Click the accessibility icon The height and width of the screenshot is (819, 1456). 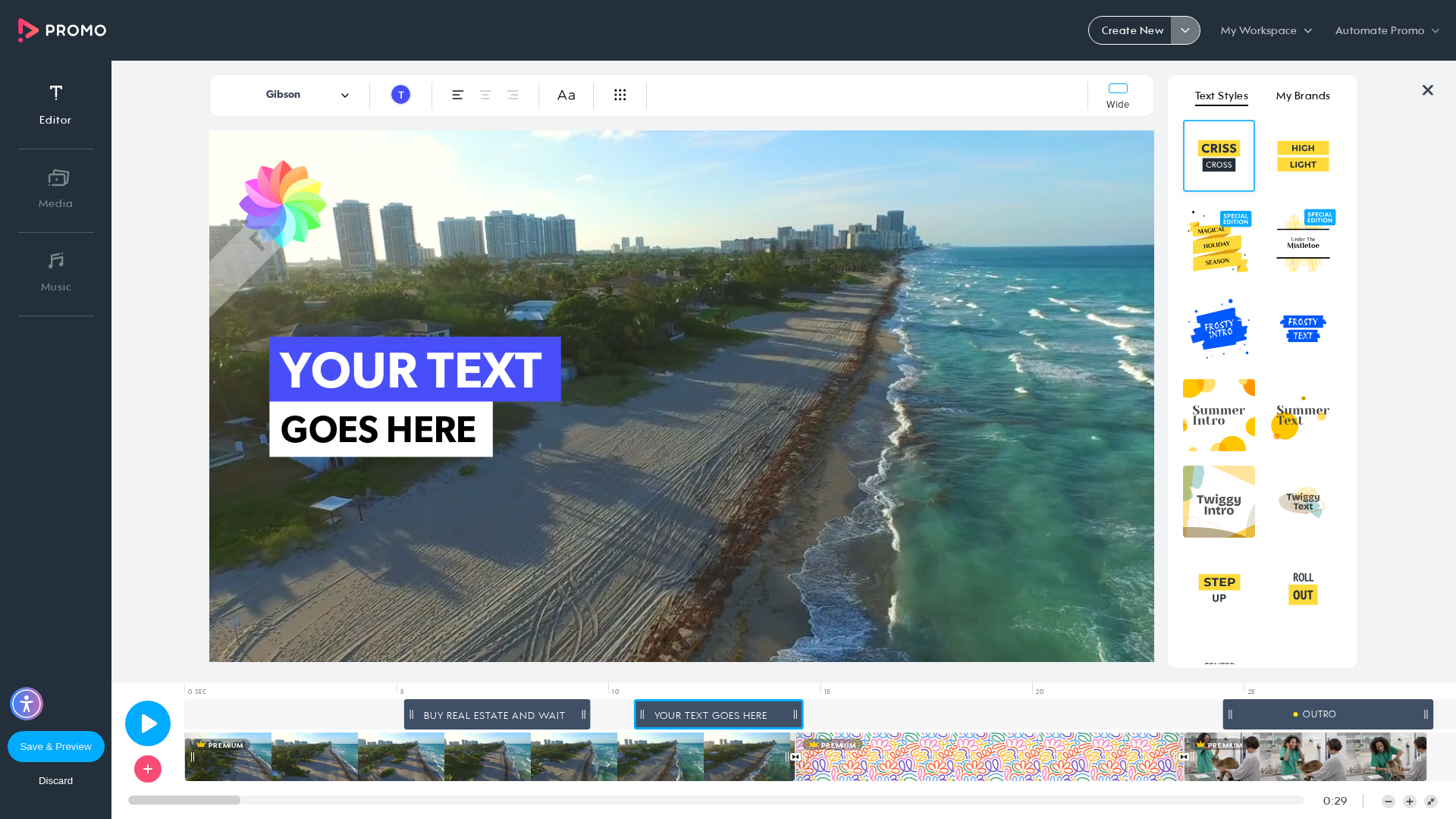coord(27,704)
